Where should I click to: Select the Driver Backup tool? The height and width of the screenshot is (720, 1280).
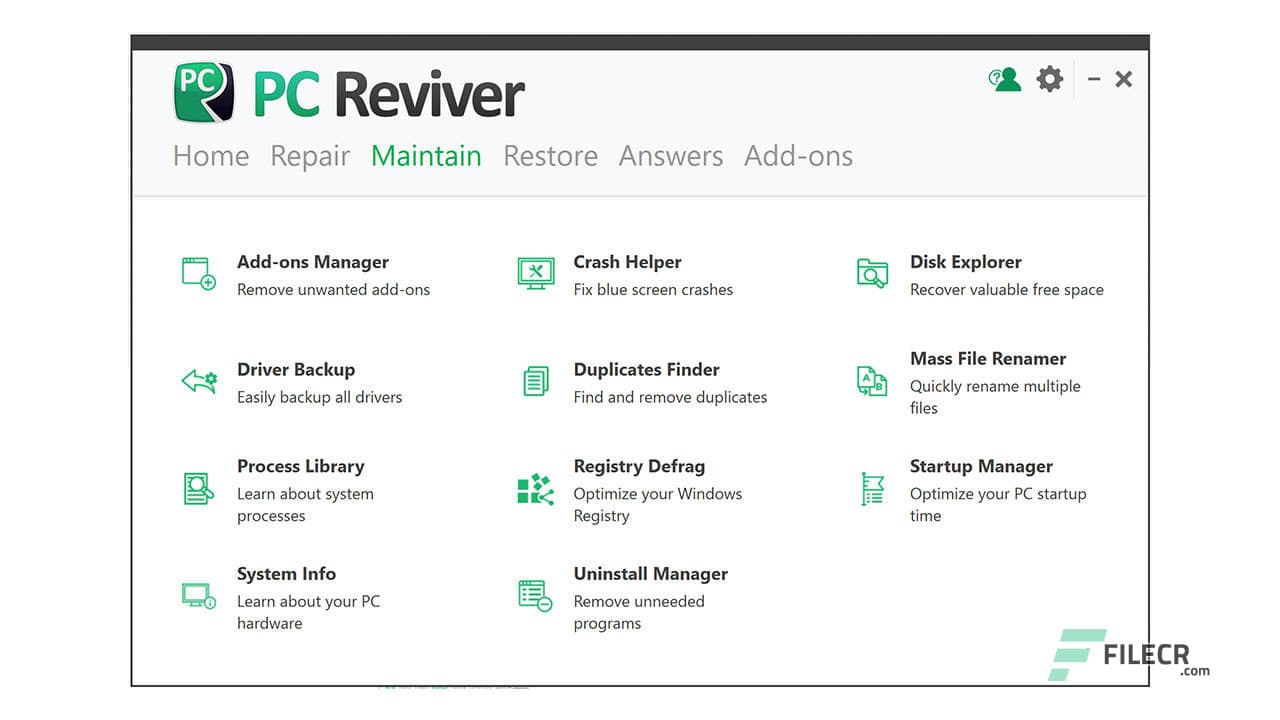click(x=296, y=369)
